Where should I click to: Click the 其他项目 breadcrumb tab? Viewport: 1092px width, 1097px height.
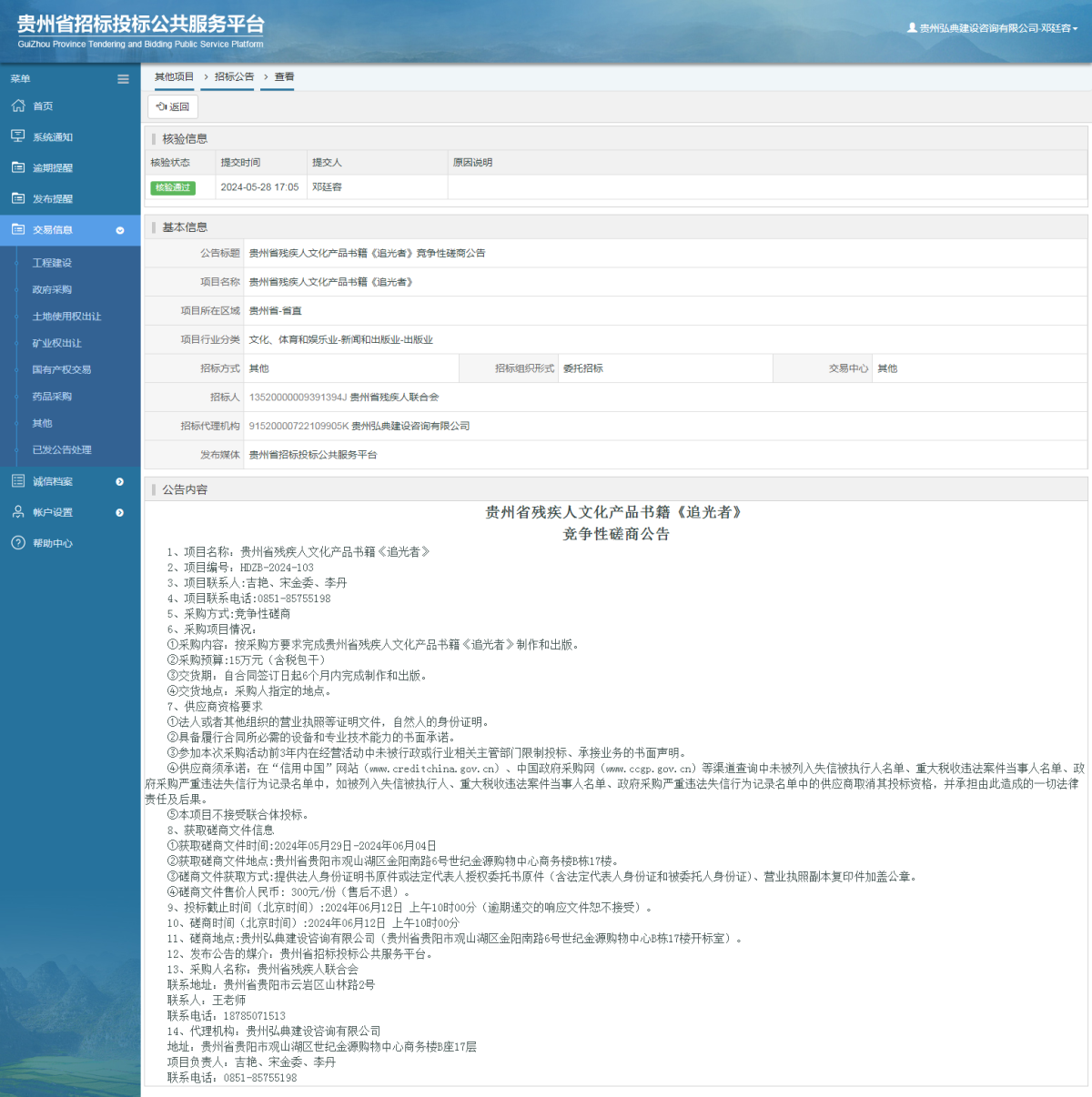[174, 77]
